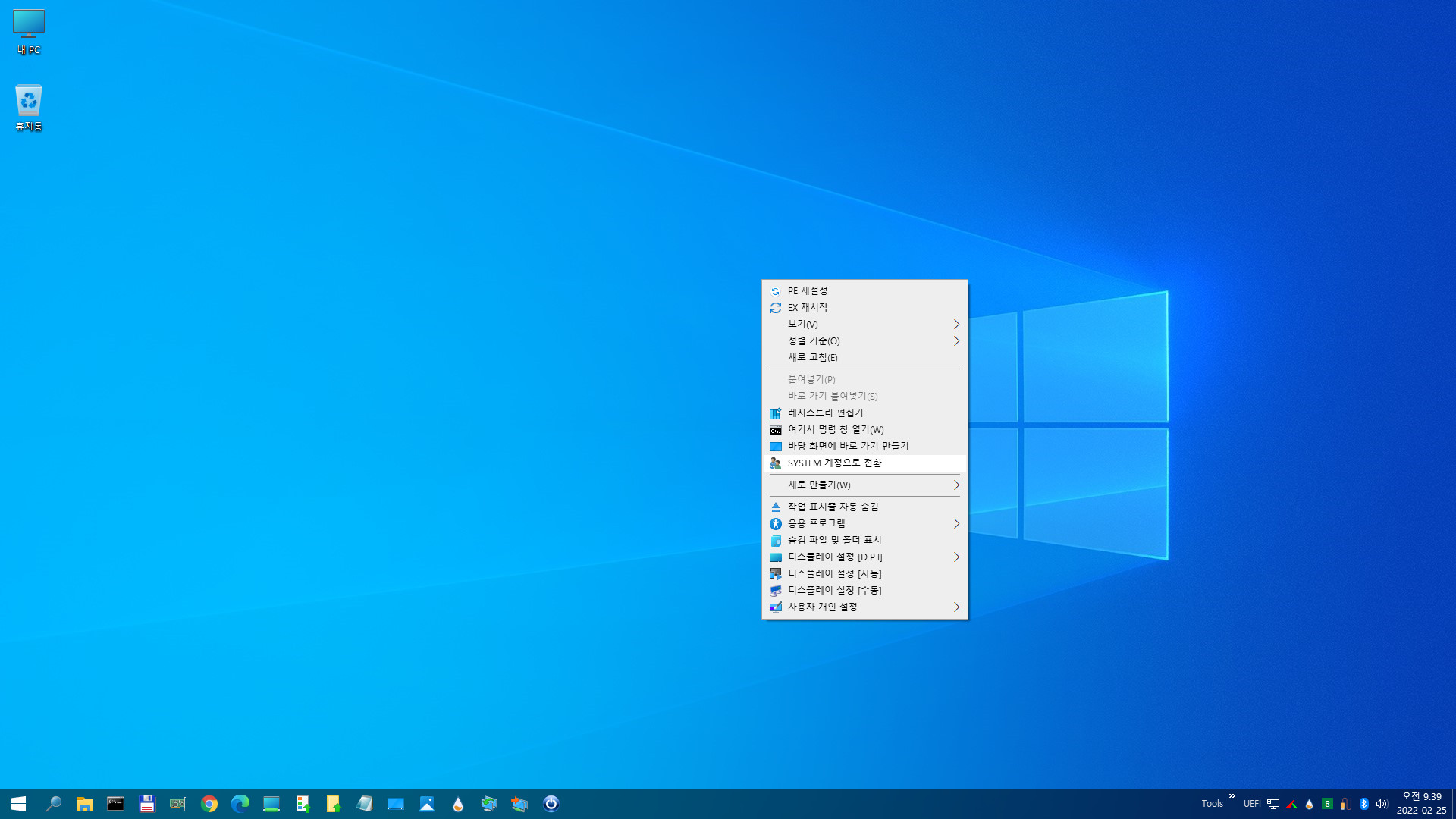1456x819 pixels.
Task: Open the monitors with orange arrow icon
Action: pos(520,804)
